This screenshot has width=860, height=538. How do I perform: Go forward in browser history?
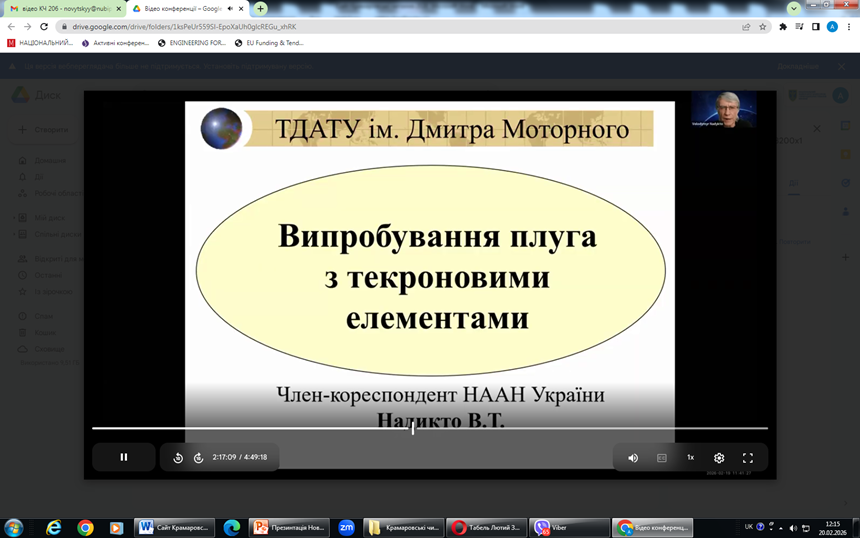pyautogui.click(x=27, y=26)
